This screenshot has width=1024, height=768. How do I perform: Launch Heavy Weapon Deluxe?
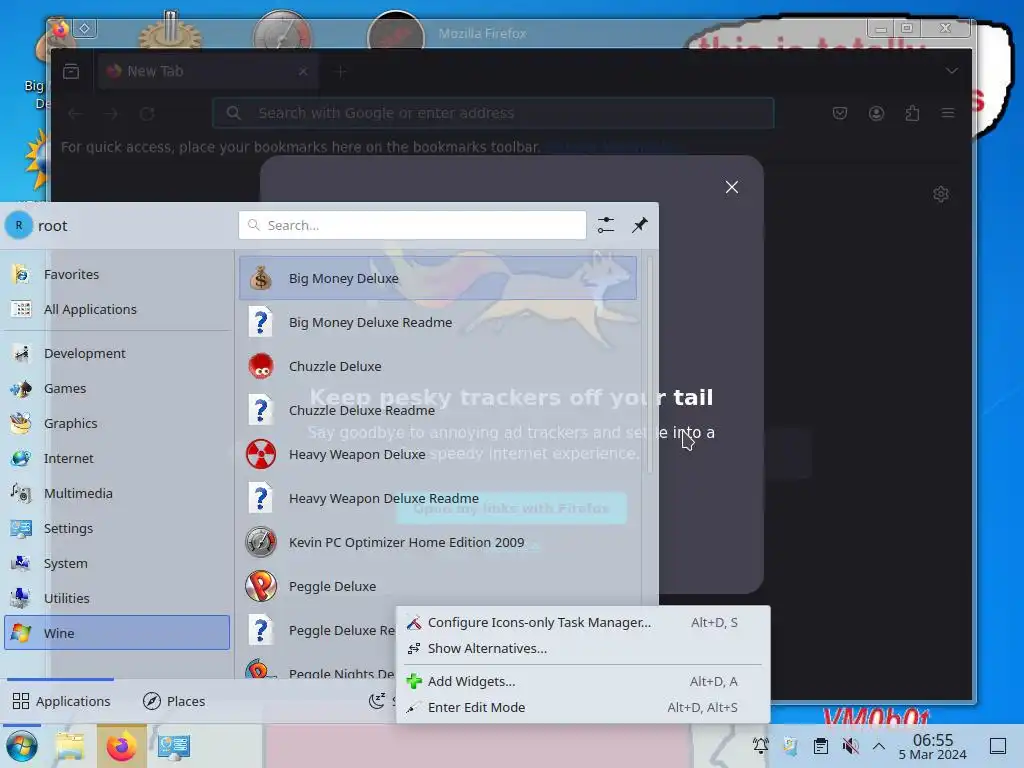tap(438, 454)
